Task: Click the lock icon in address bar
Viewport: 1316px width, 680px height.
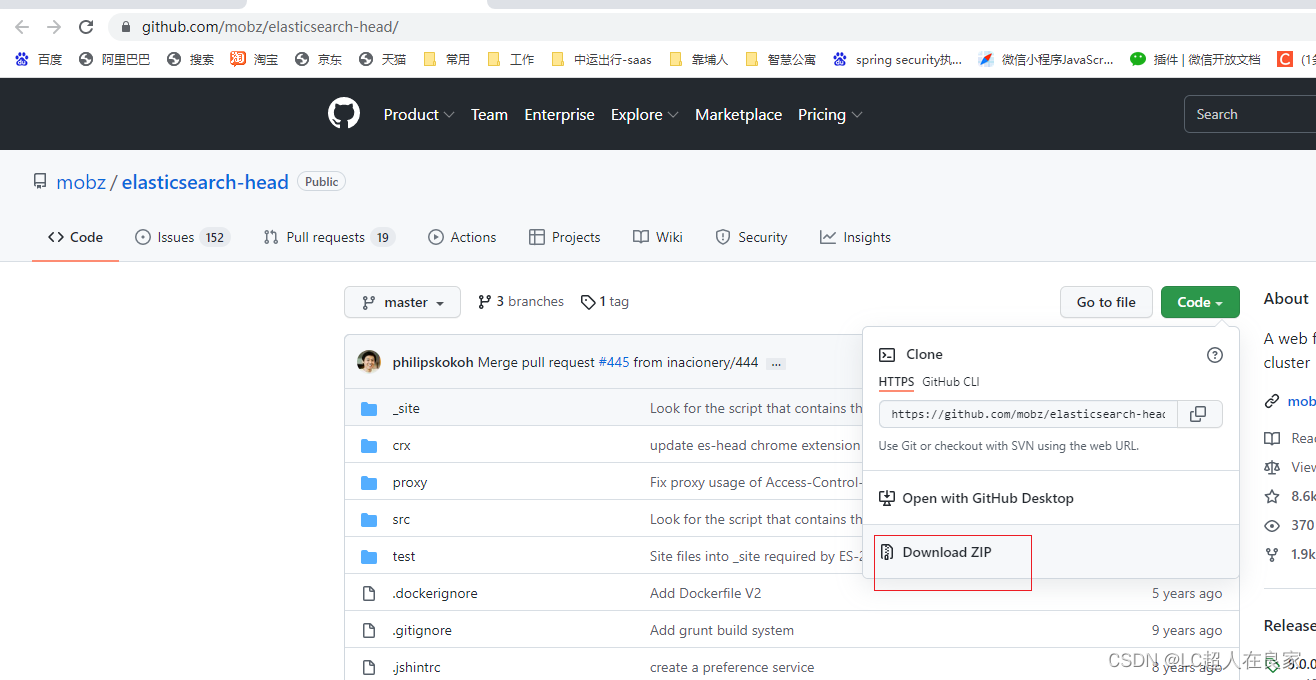Action: click(126, 27)
